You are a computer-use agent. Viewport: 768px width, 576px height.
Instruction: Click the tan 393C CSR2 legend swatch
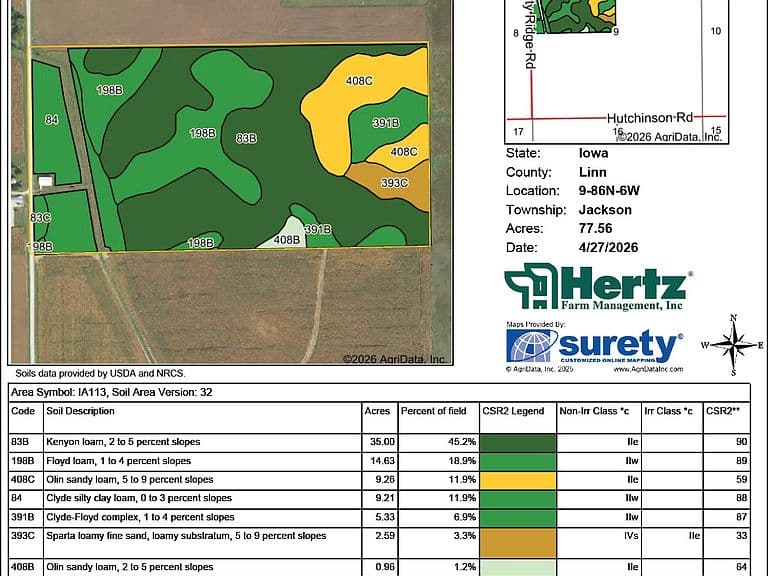pos(518,543)
